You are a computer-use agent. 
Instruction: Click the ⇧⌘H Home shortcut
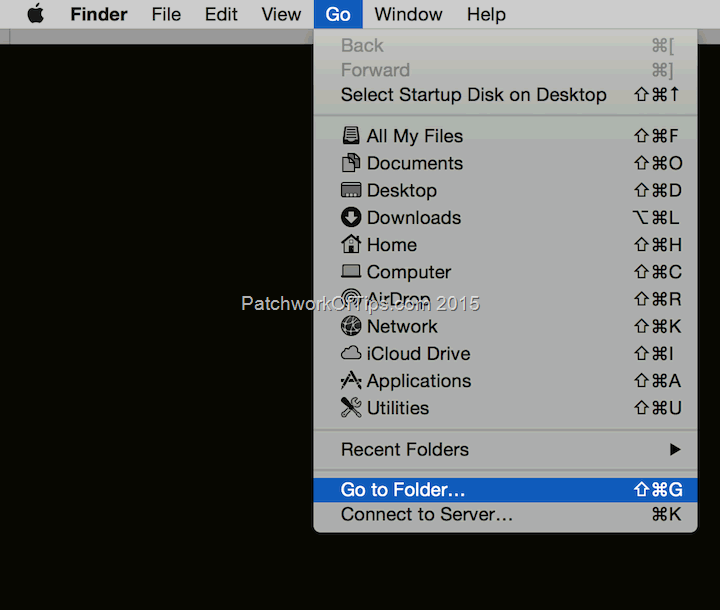pos(658,244)
